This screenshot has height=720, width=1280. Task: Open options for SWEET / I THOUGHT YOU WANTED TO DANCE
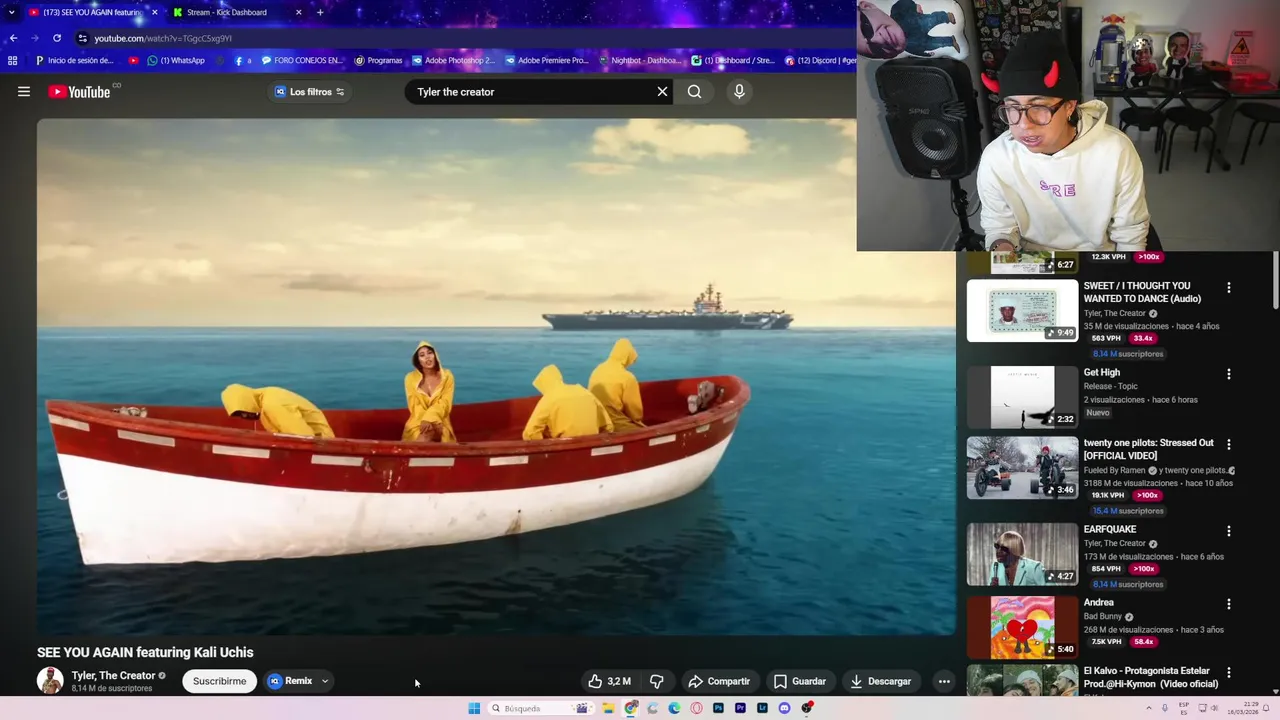pyautogui.click(x=1229, y=288)
